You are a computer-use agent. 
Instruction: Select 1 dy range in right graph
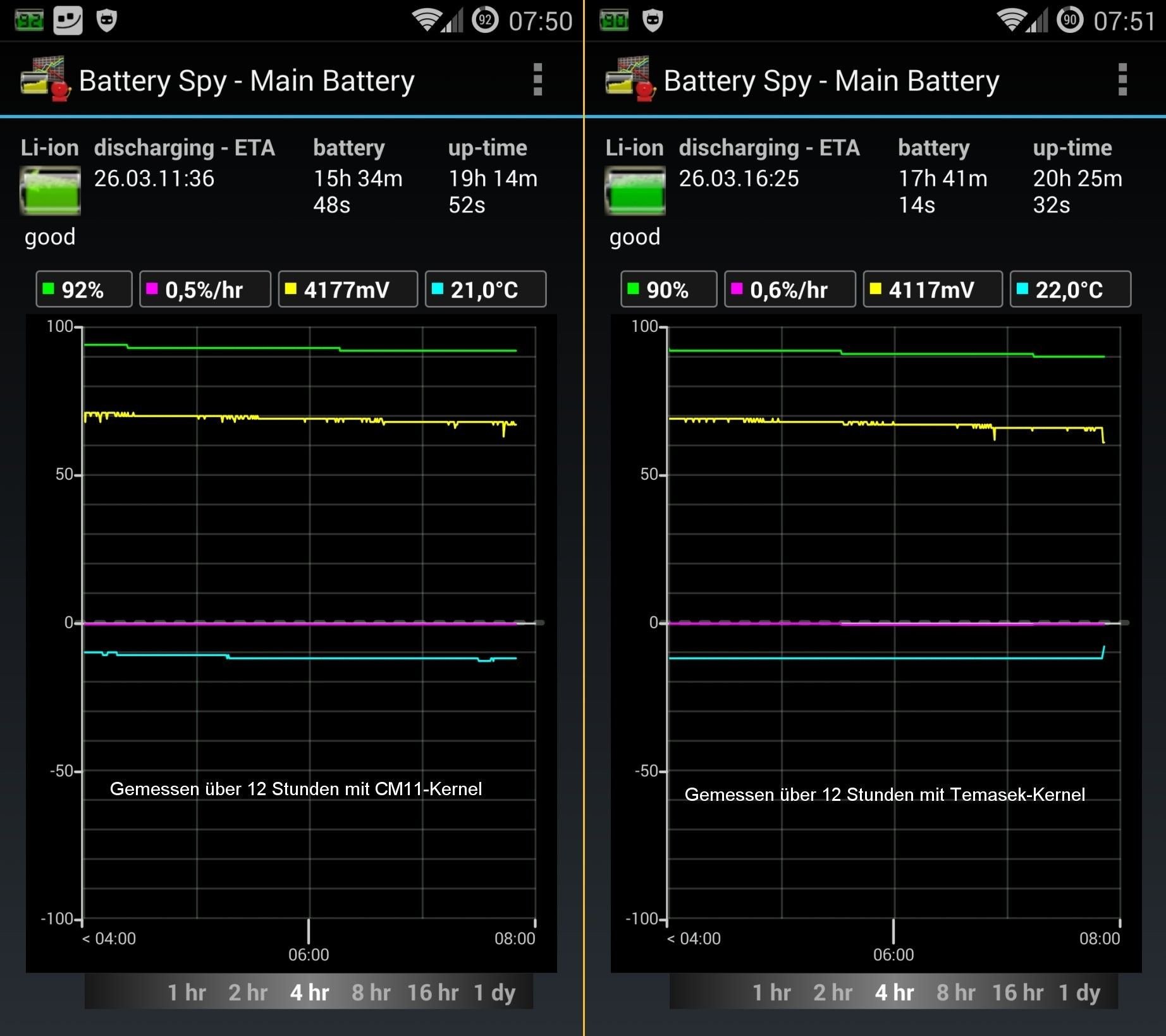(1080, 992)
